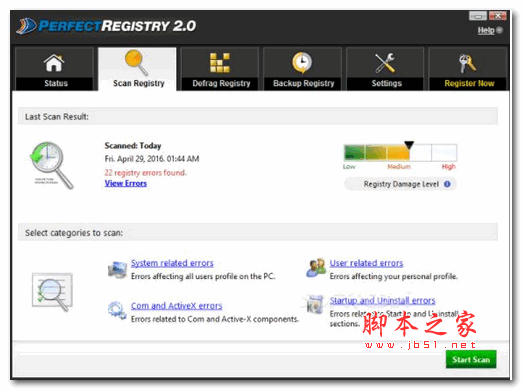Click the scan categories document magnifier icon
The image size is (523, 391).
52,292
